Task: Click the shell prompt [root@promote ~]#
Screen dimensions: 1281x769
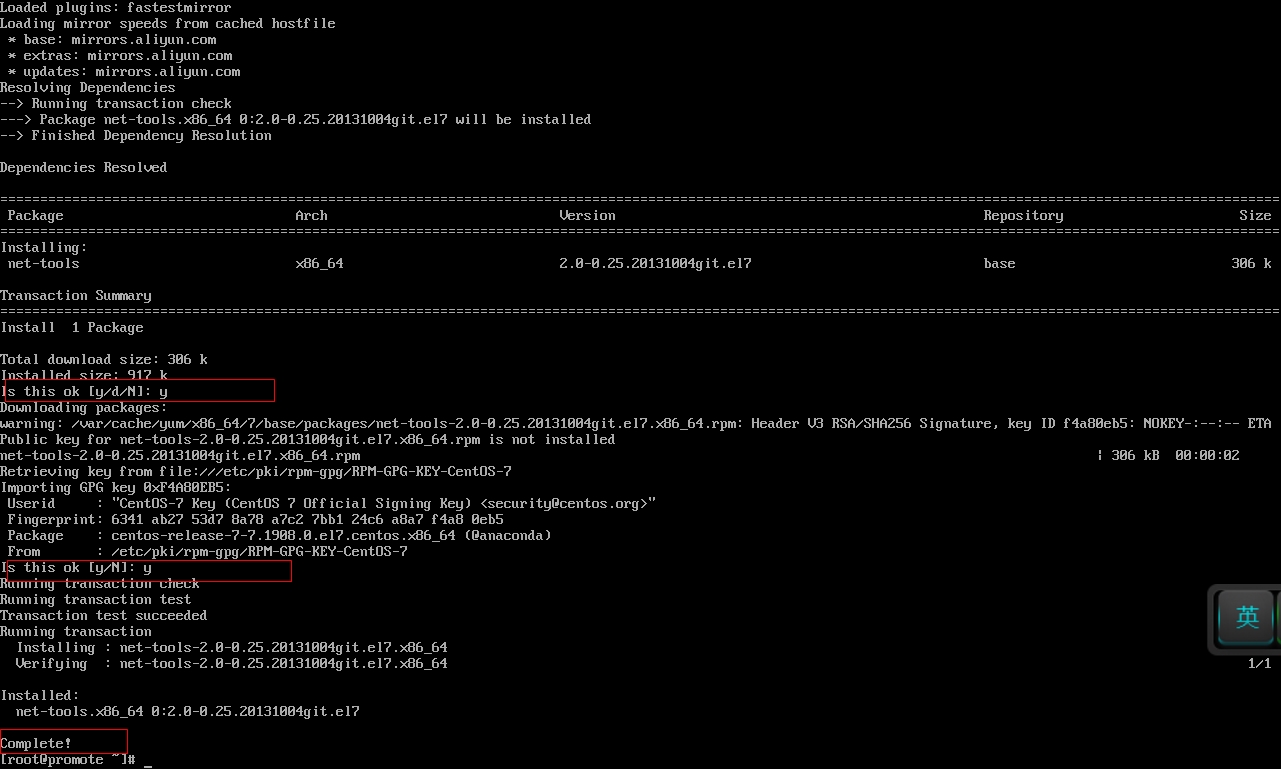Action: click(x=68, y=760)
